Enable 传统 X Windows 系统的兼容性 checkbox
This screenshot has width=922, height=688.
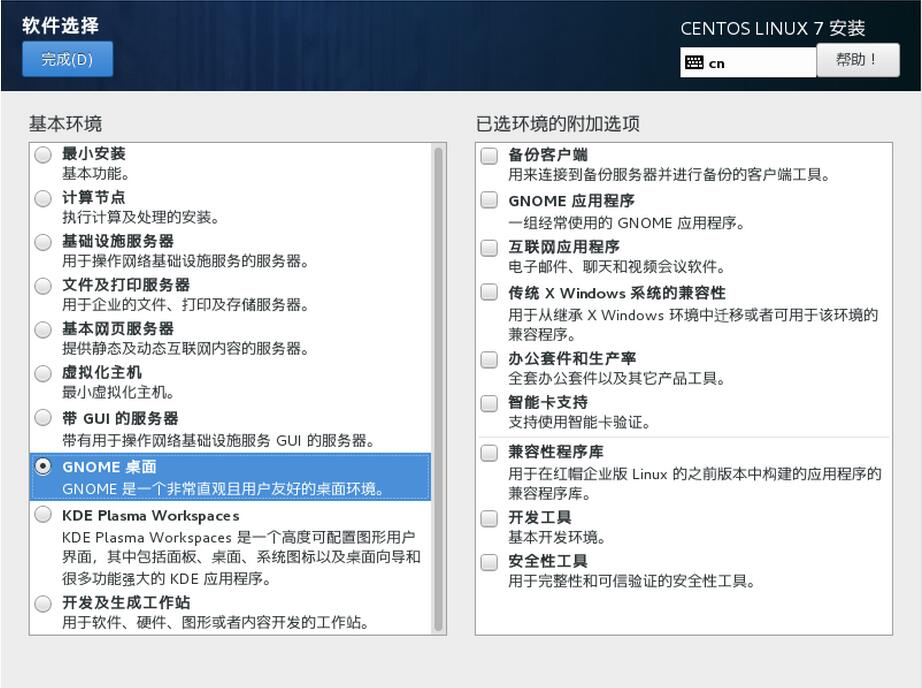click(489, 292)
